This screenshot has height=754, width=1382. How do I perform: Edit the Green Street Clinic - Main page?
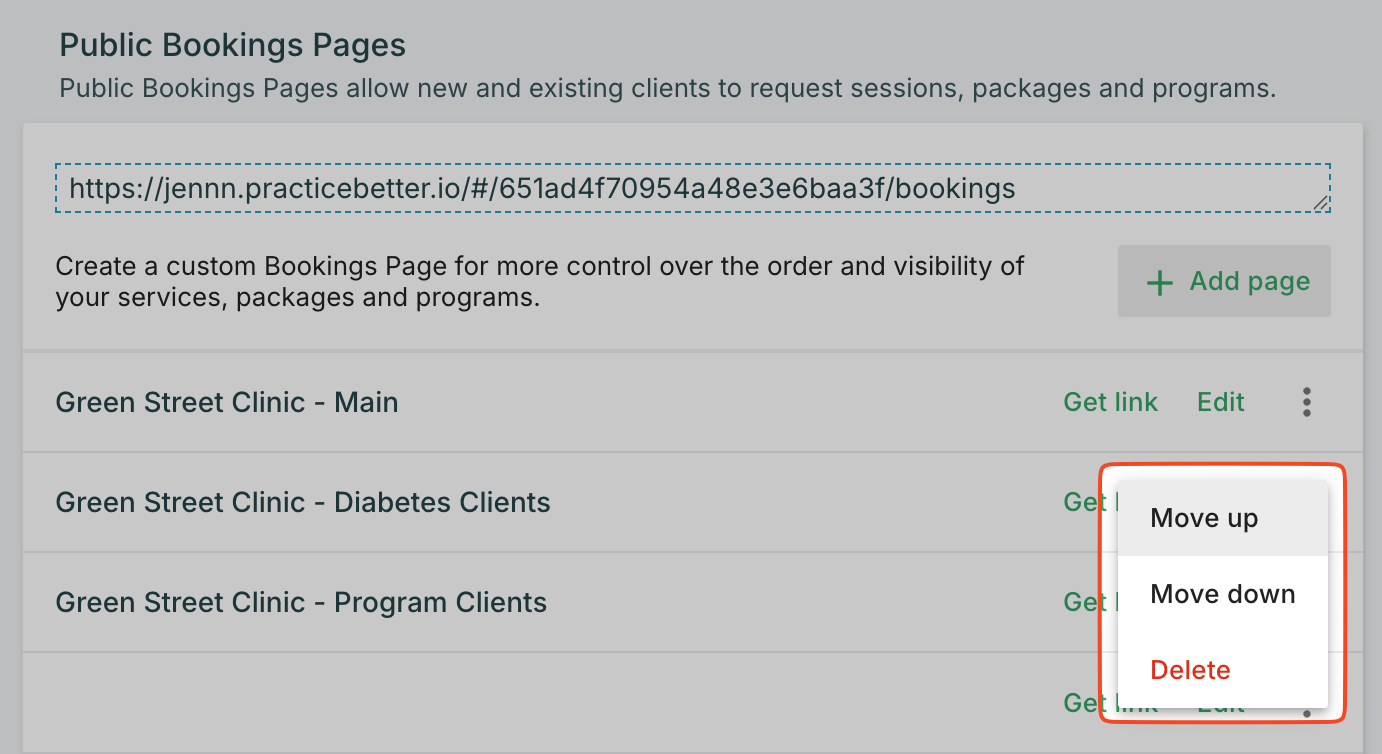1221,402
